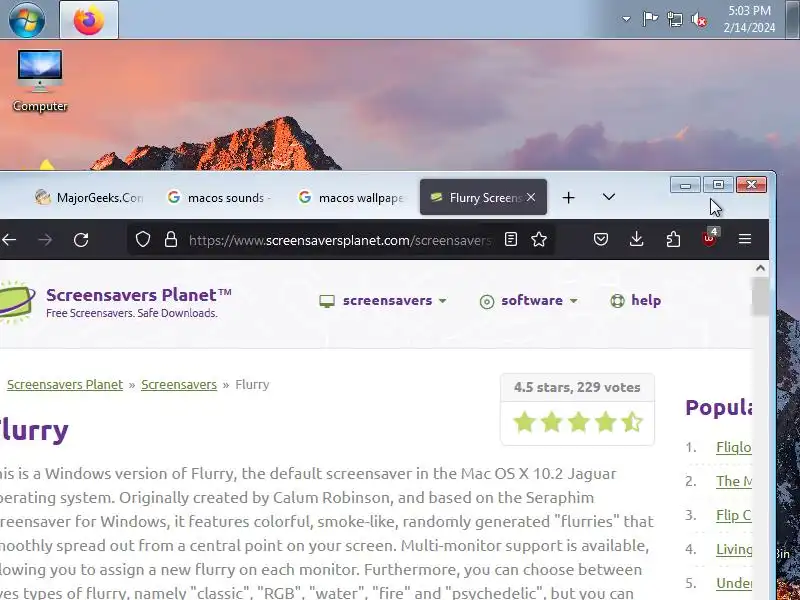Expand the screensavers dropdown menu

(x=383, y=301)
